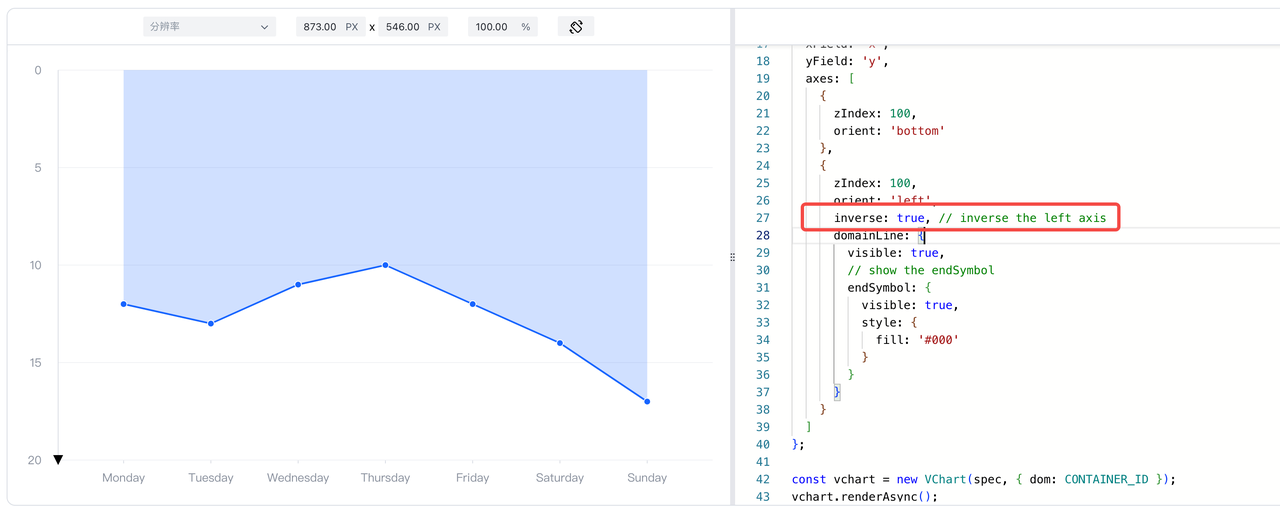The width and height of the screenshot is (1280, 531).
Task: Open the 分辨率 resolution dropdown
Action: click(209, 27)
